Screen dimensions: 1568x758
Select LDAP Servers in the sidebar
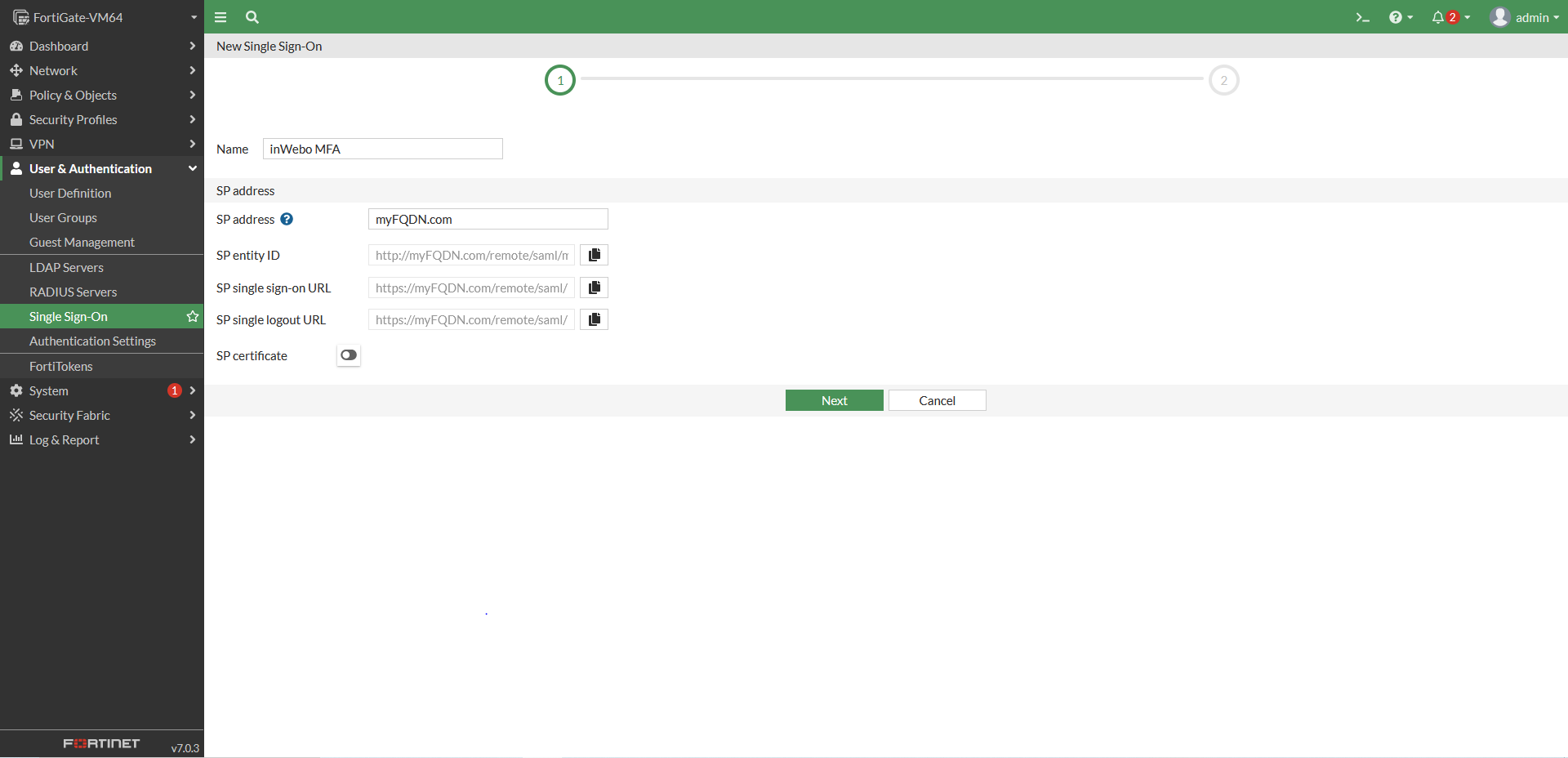click(x=67, y=267)
